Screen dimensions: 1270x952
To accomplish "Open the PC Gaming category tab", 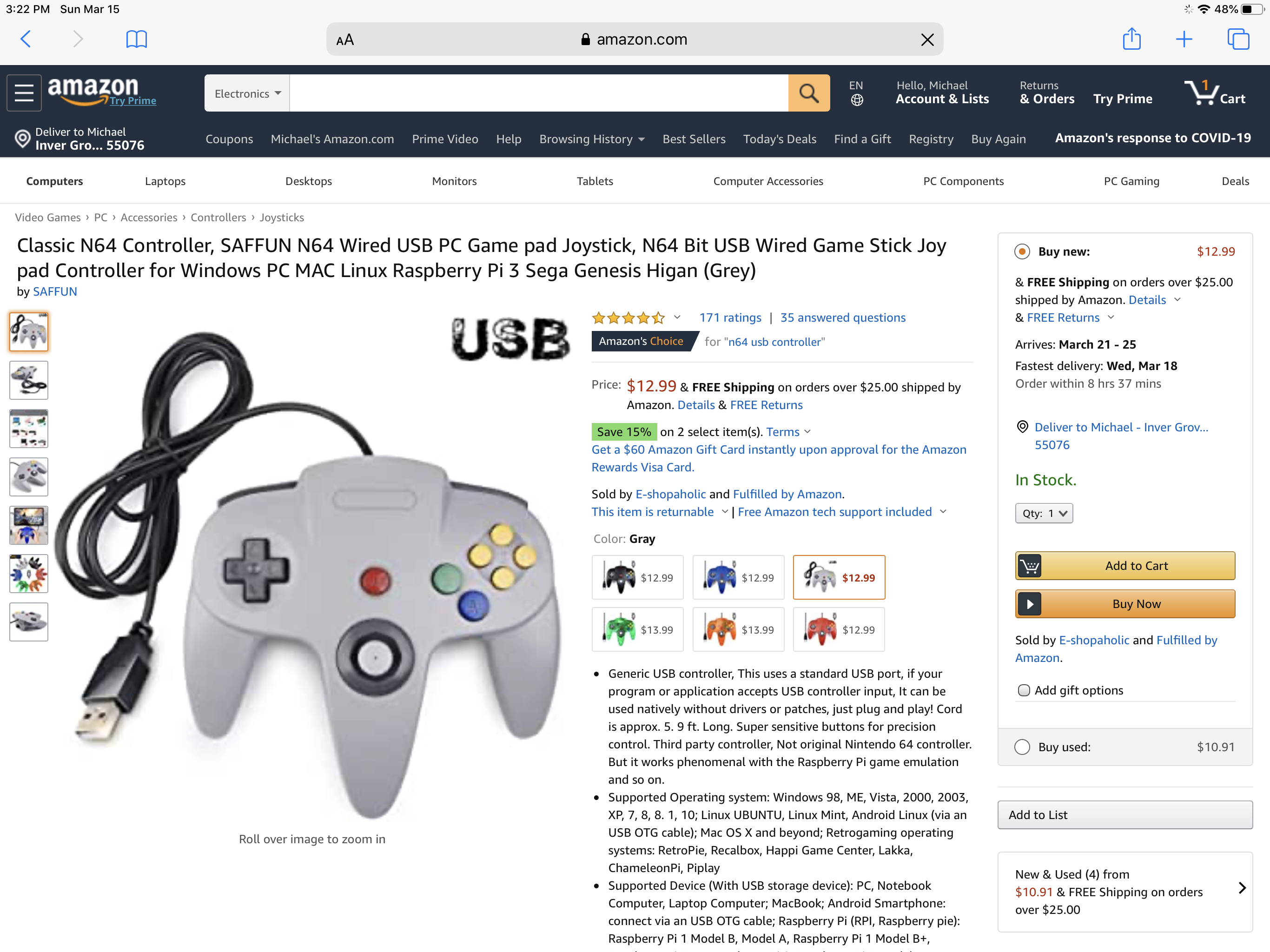I will pos(1131,181).
